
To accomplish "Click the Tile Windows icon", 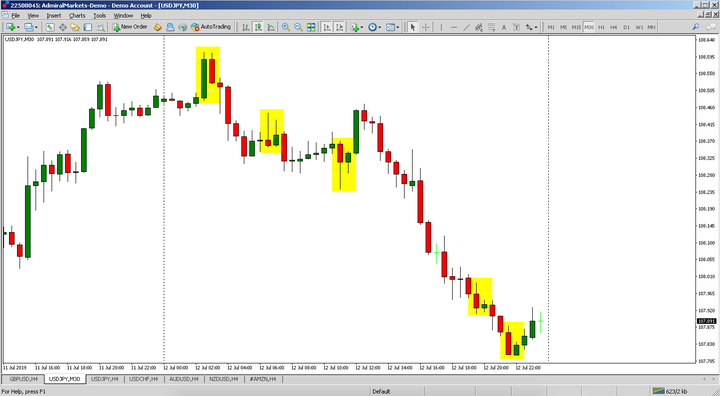I will (311, 27).
